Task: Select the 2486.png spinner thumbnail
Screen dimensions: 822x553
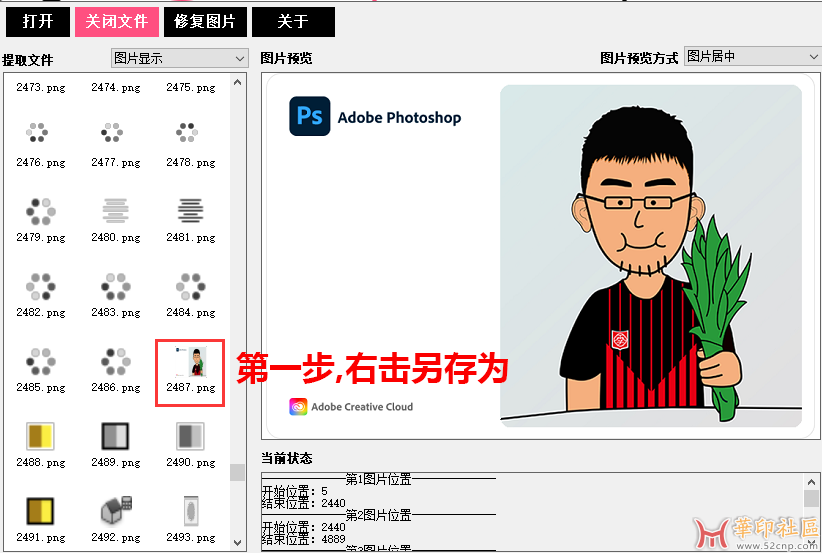Action: (115, 361)
